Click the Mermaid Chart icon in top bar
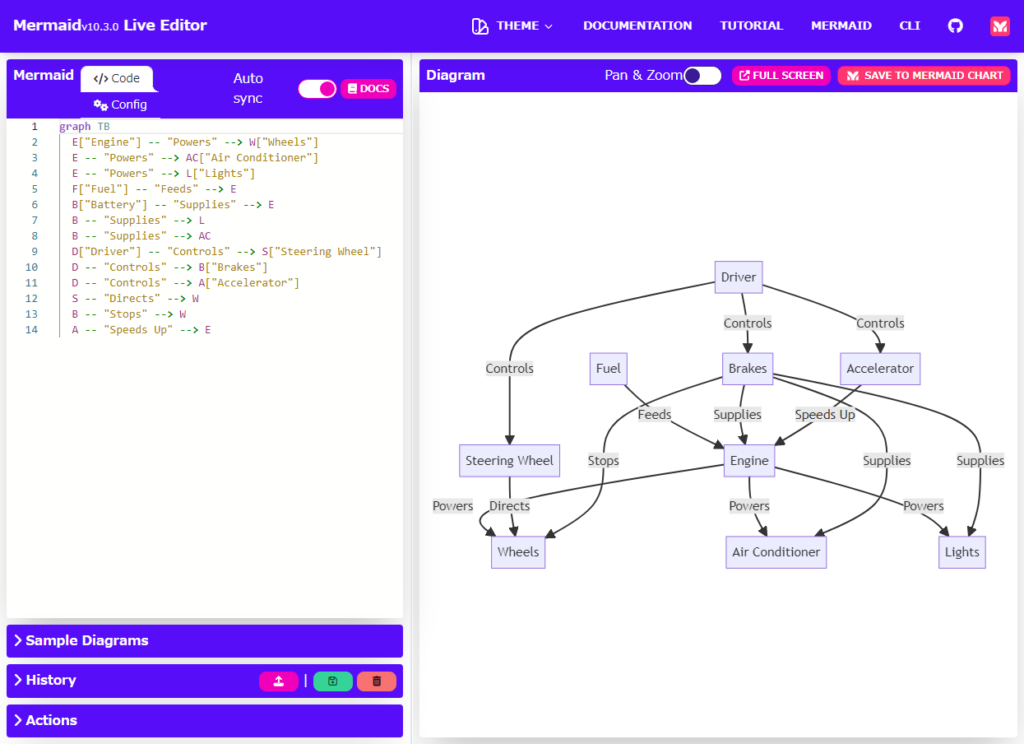This screenshot has height=744, width=1024. tap(999, 25)
